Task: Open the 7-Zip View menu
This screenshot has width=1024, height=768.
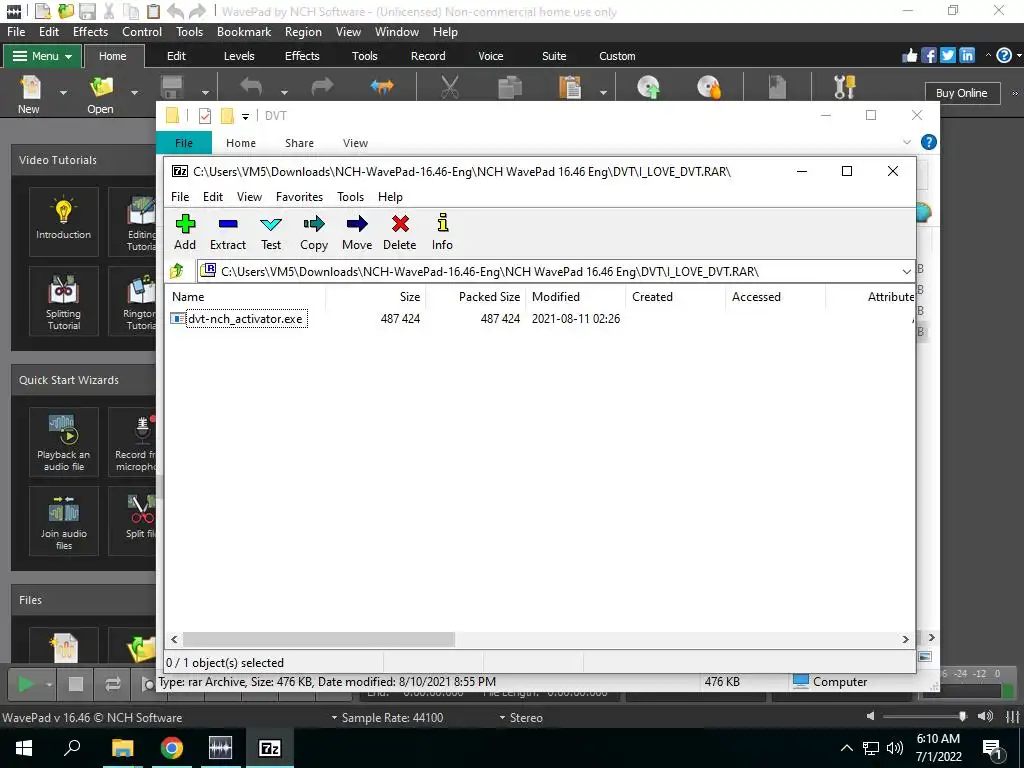Action: [x=249, y=197]
